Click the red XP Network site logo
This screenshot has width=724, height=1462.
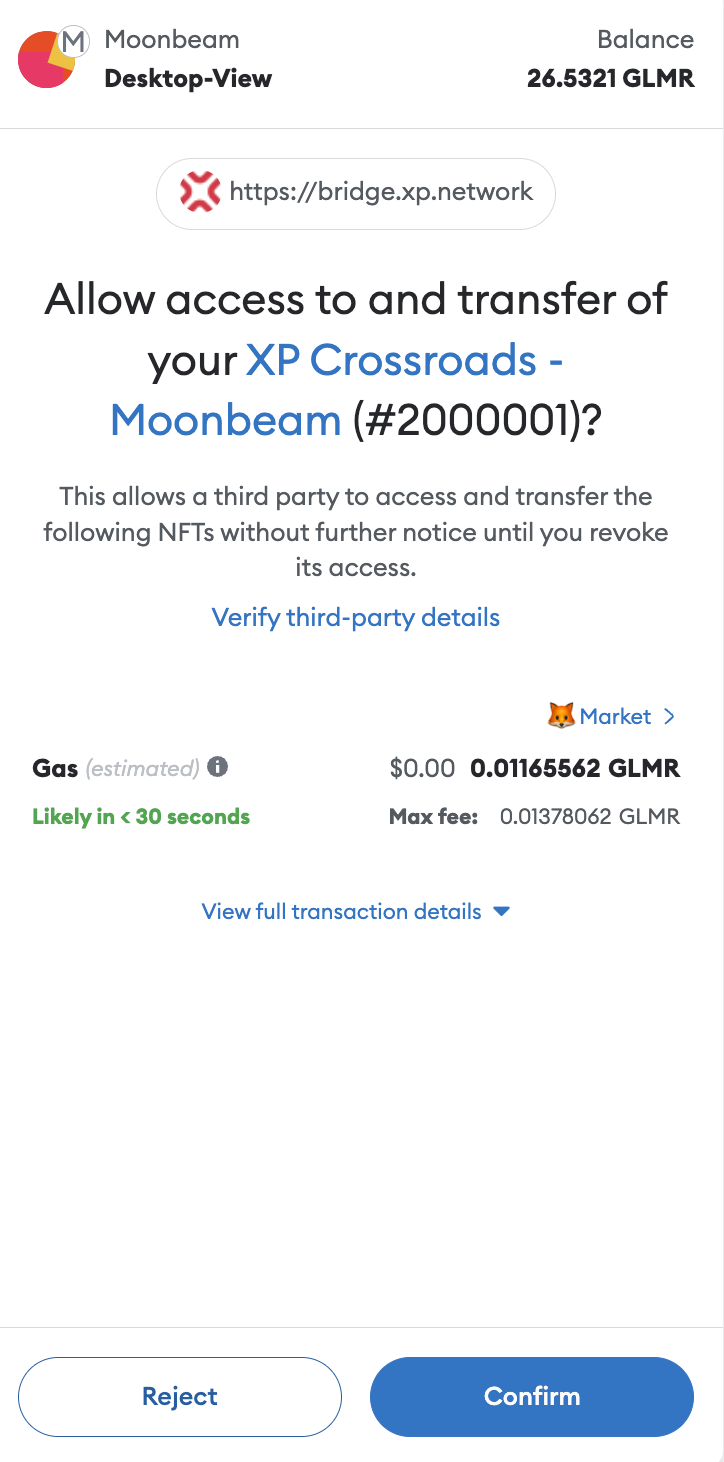click(200, 191)
